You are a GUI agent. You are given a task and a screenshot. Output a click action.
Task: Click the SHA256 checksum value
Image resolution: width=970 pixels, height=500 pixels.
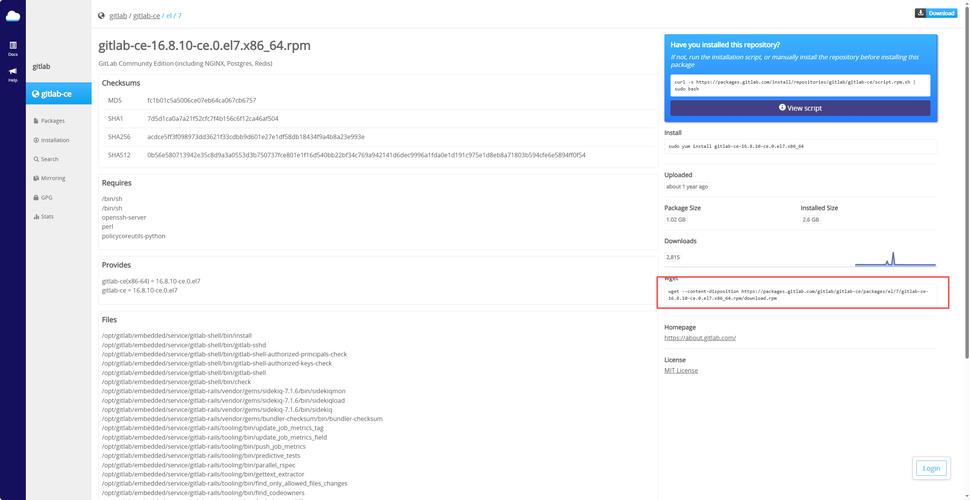[x=256, y=137]
